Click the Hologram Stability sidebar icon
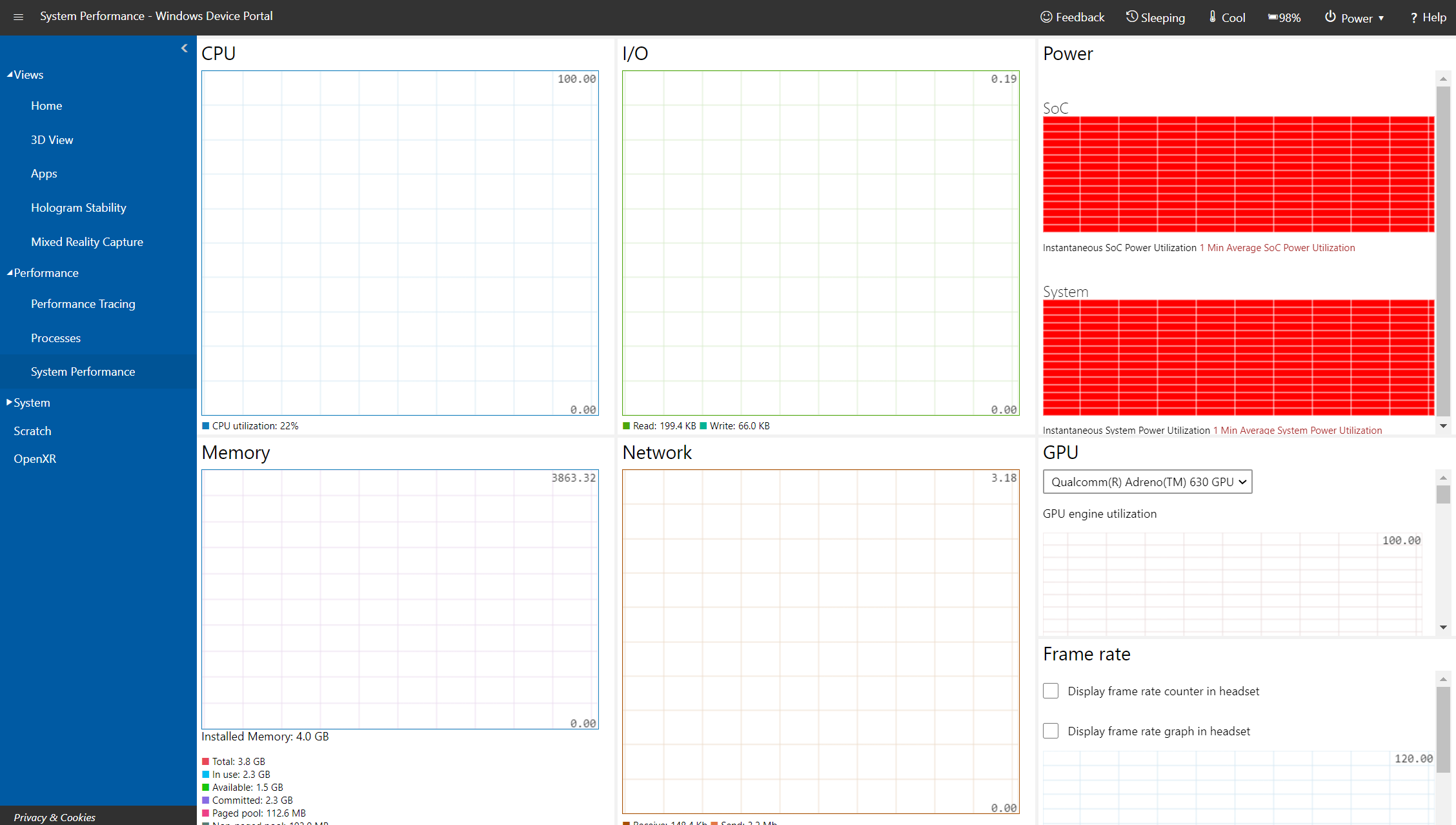 click(78, 207)
